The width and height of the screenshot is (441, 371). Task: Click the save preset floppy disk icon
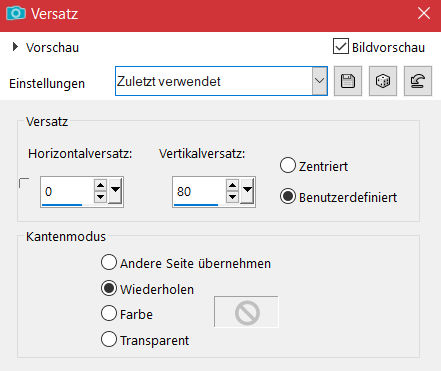tap(348, 81)
